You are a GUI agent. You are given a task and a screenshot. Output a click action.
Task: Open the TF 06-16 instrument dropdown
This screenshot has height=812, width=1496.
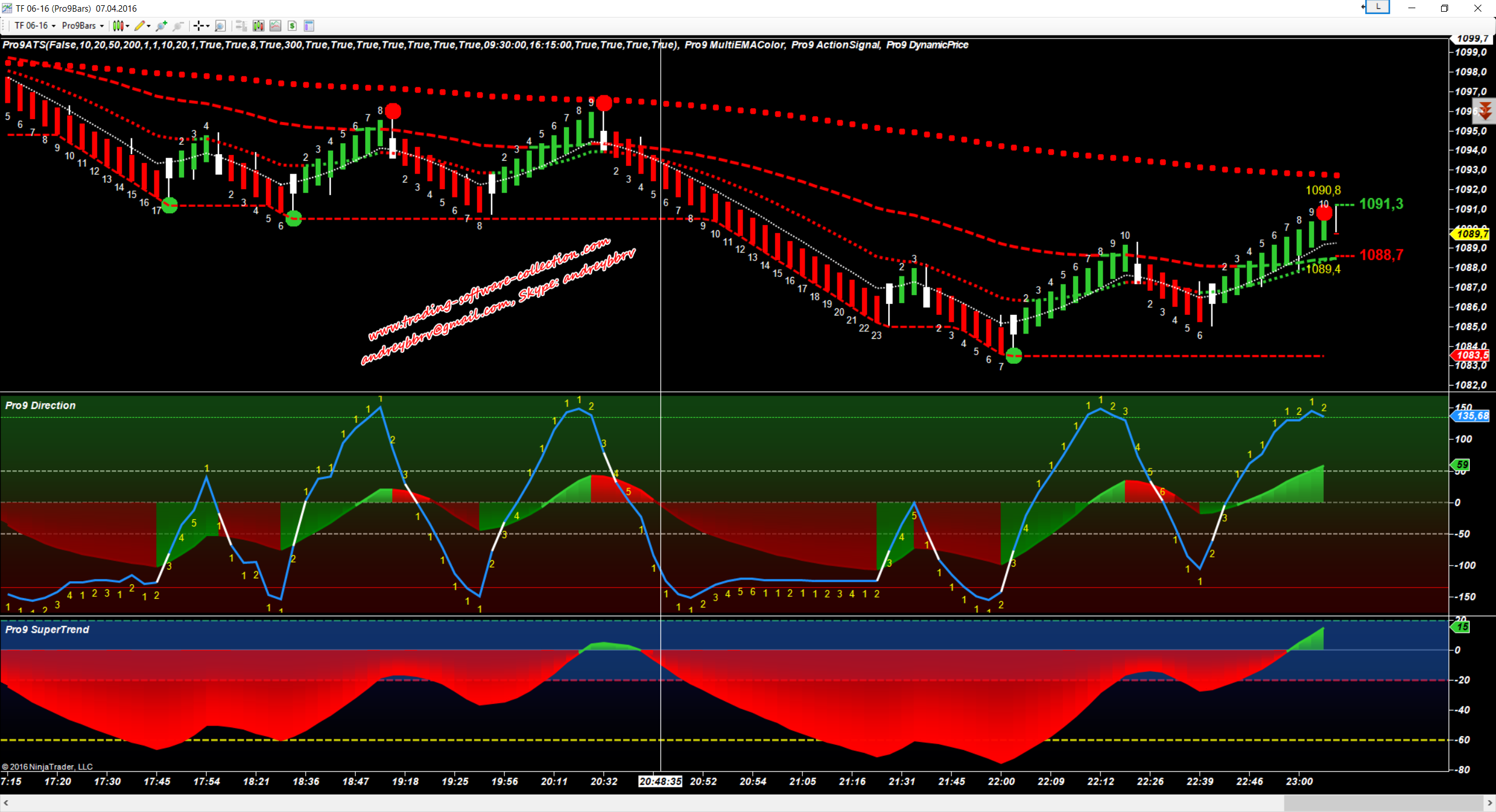[34, 26]
